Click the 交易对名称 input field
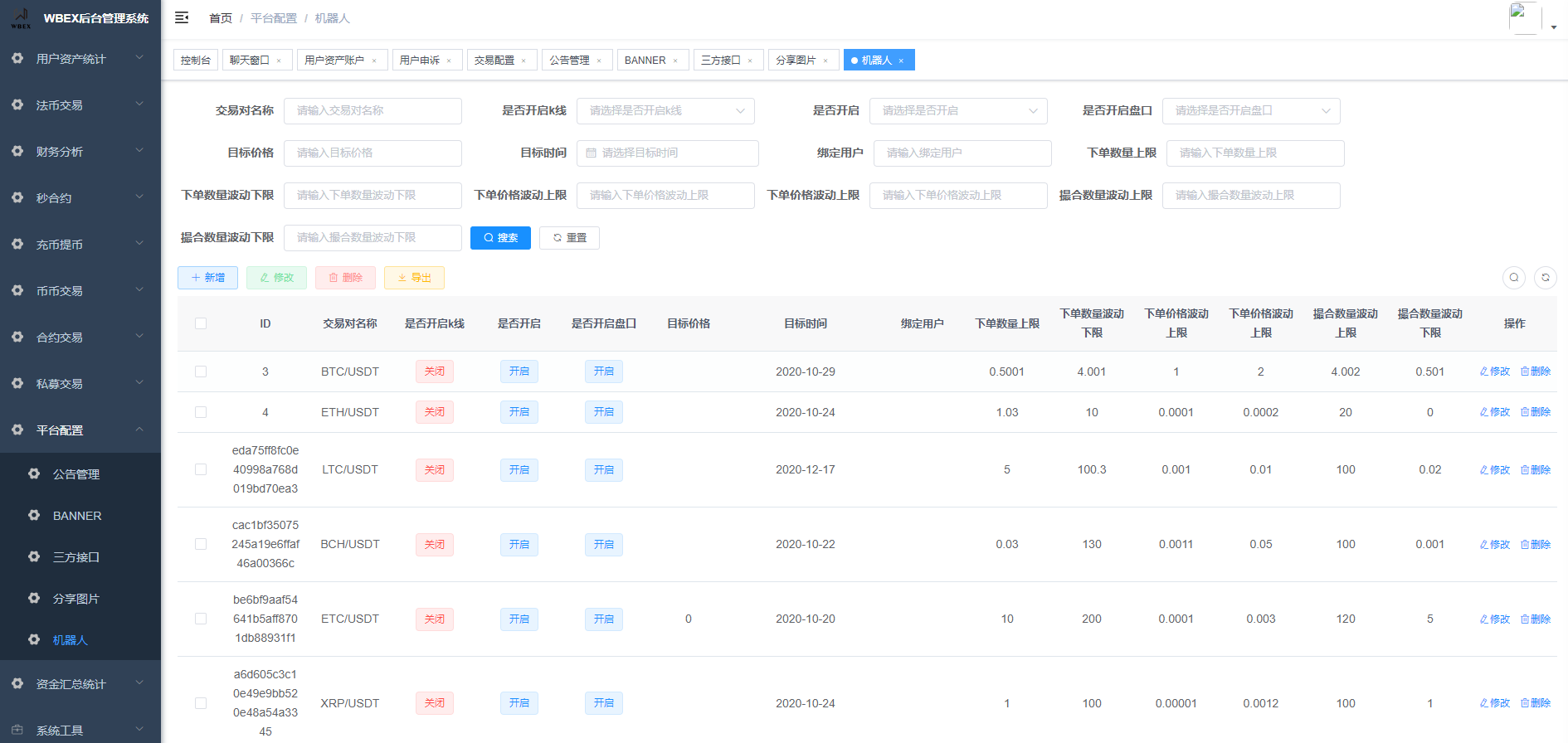The image size is (1568, 743). (x=373, y=111)
